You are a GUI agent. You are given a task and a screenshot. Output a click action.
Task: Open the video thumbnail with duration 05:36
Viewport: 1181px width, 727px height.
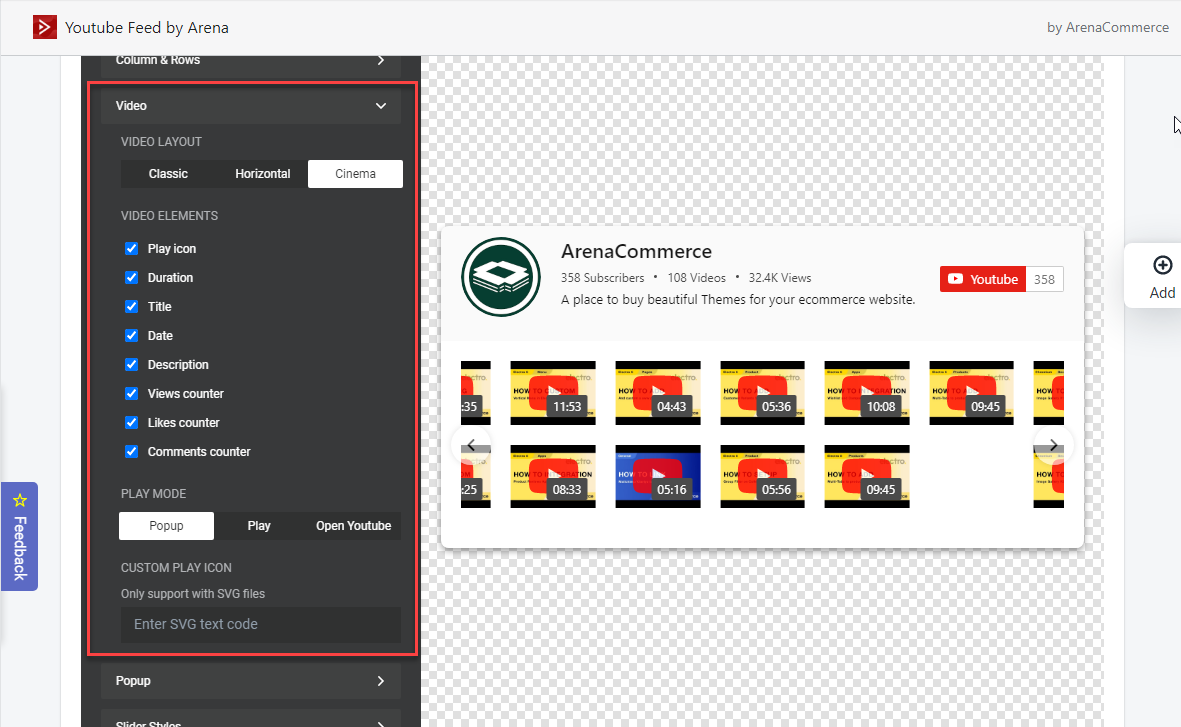click(x=762, y=393)
